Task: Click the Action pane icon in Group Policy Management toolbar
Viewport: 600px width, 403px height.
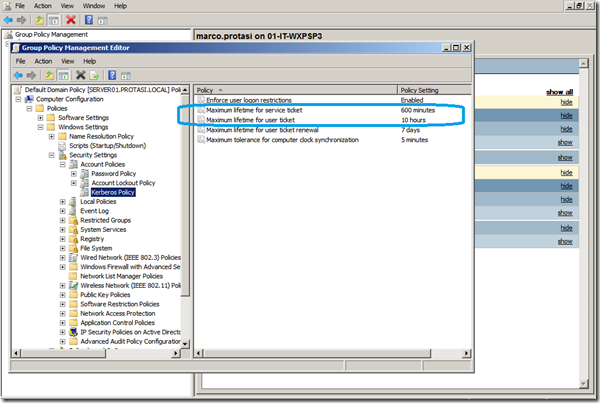Action: pyautogui.click(x=102, y=20)
